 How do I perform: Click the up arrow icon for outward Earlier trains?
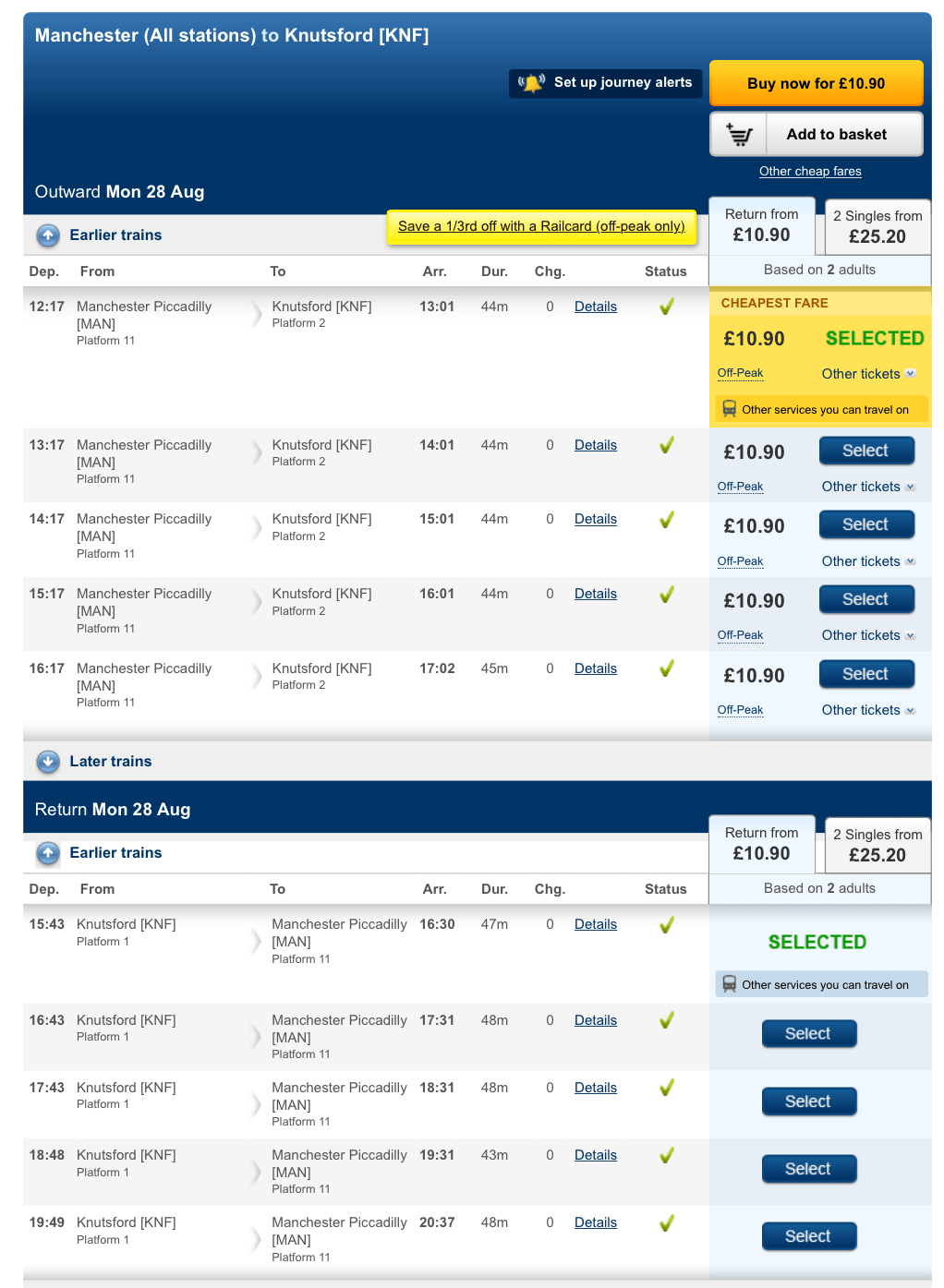(48, 235)
